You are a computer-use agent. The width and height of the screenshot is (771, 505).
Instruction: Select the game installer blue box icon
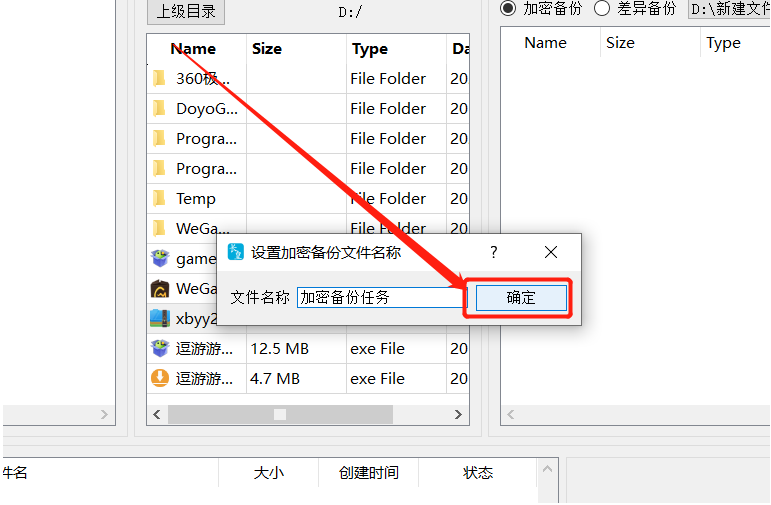(x=160, y=258)
